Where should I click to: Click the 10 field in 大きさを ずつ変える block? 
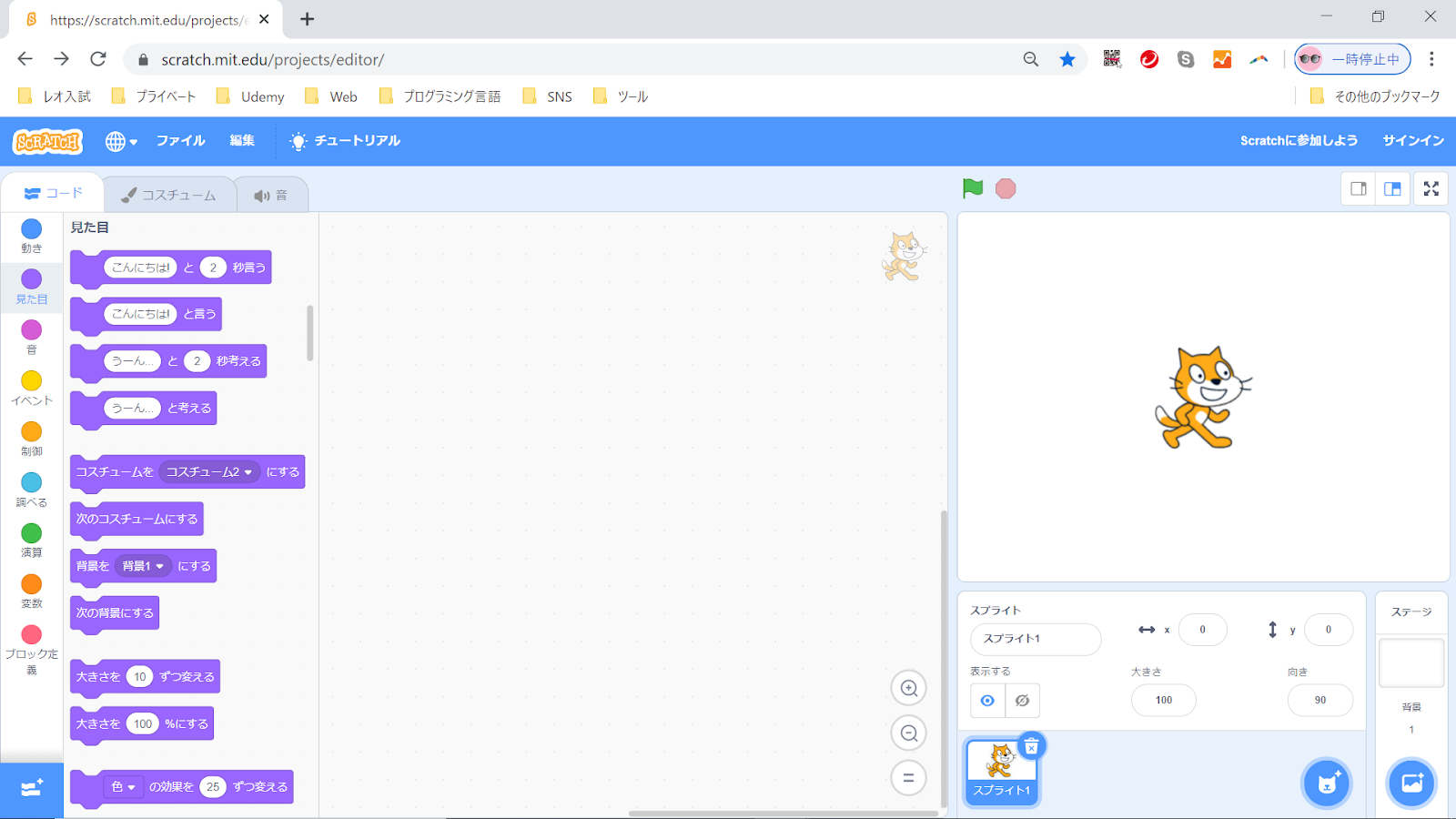coord(139,676)
